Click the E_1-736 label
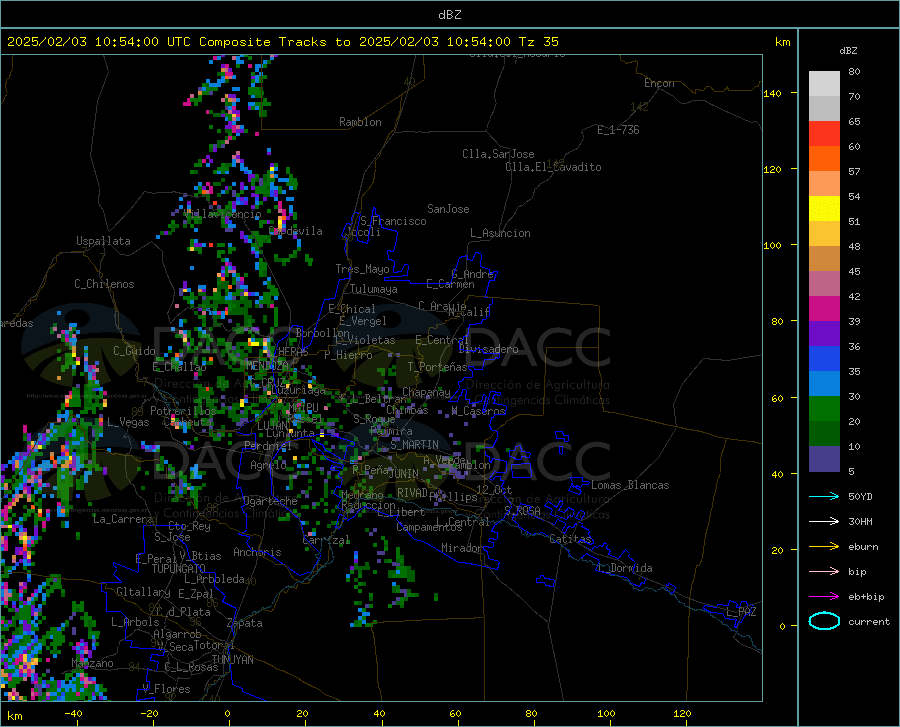Viewport: 900px width, 727px height. pos(618,130)
